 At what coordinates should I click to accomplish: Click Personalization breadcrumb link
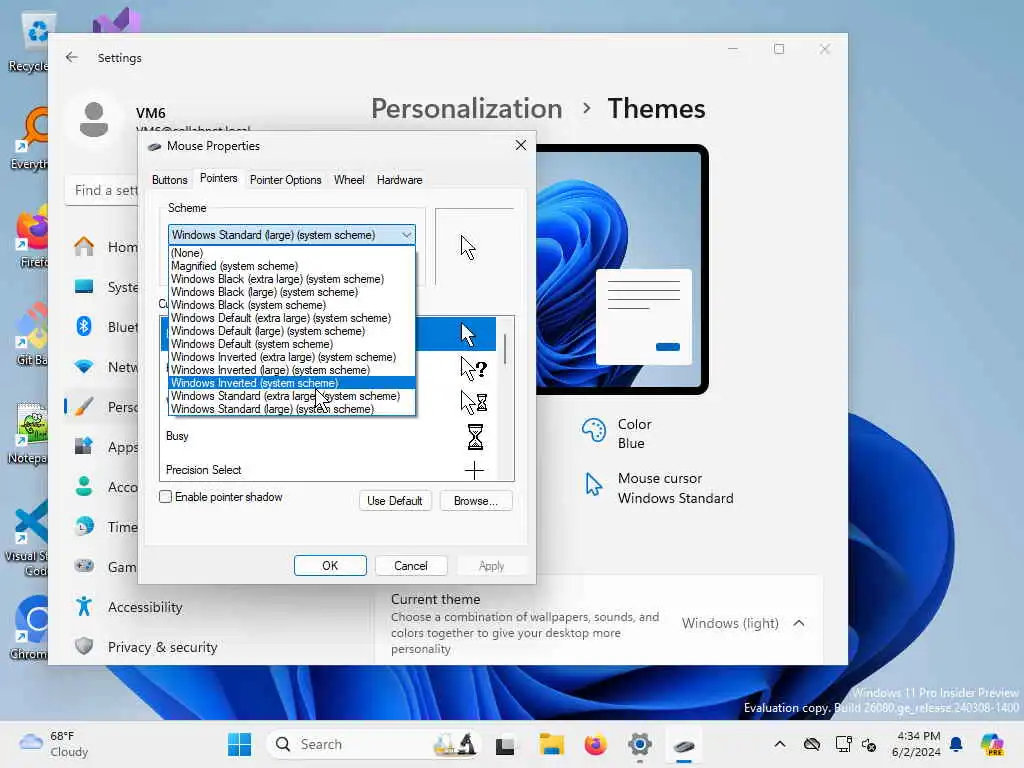(x=466, y=108)
